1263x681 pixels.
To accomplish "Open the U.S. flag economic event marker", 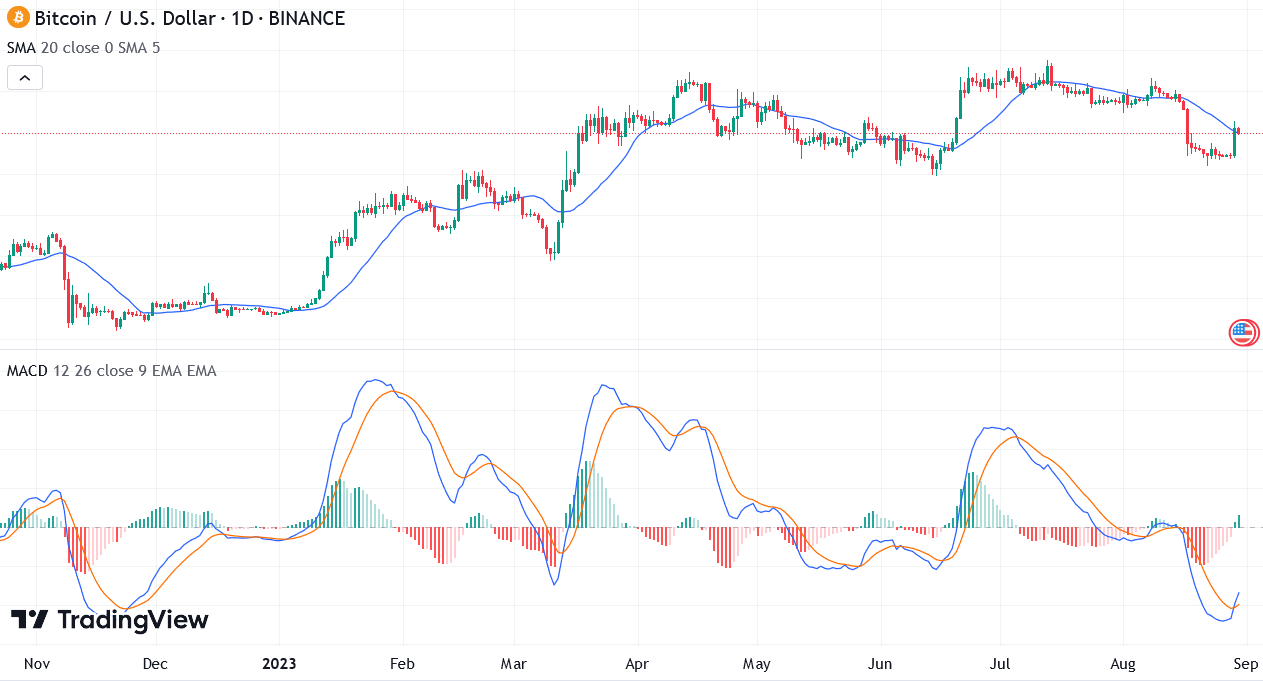I will [x=1243, y=332].
